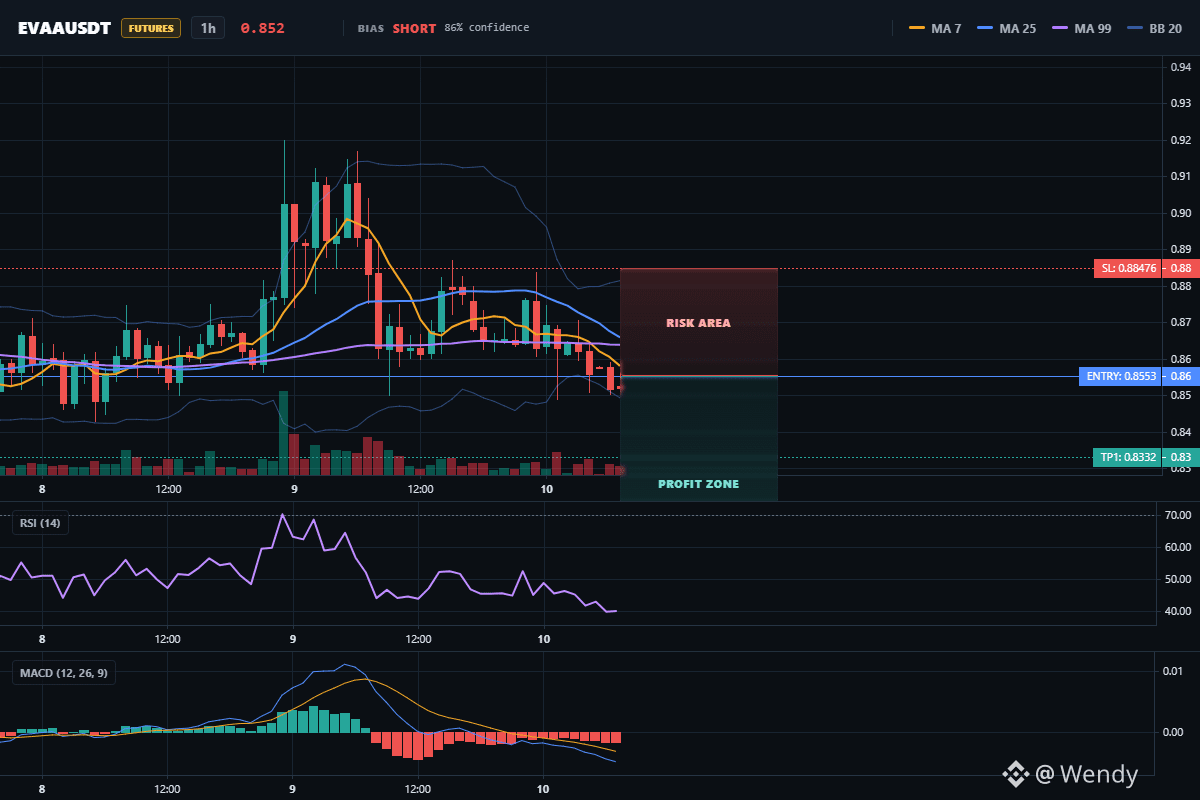Toggle the MA 25 legend entry
The image size is (1200, 800).
coord(1007,28)
